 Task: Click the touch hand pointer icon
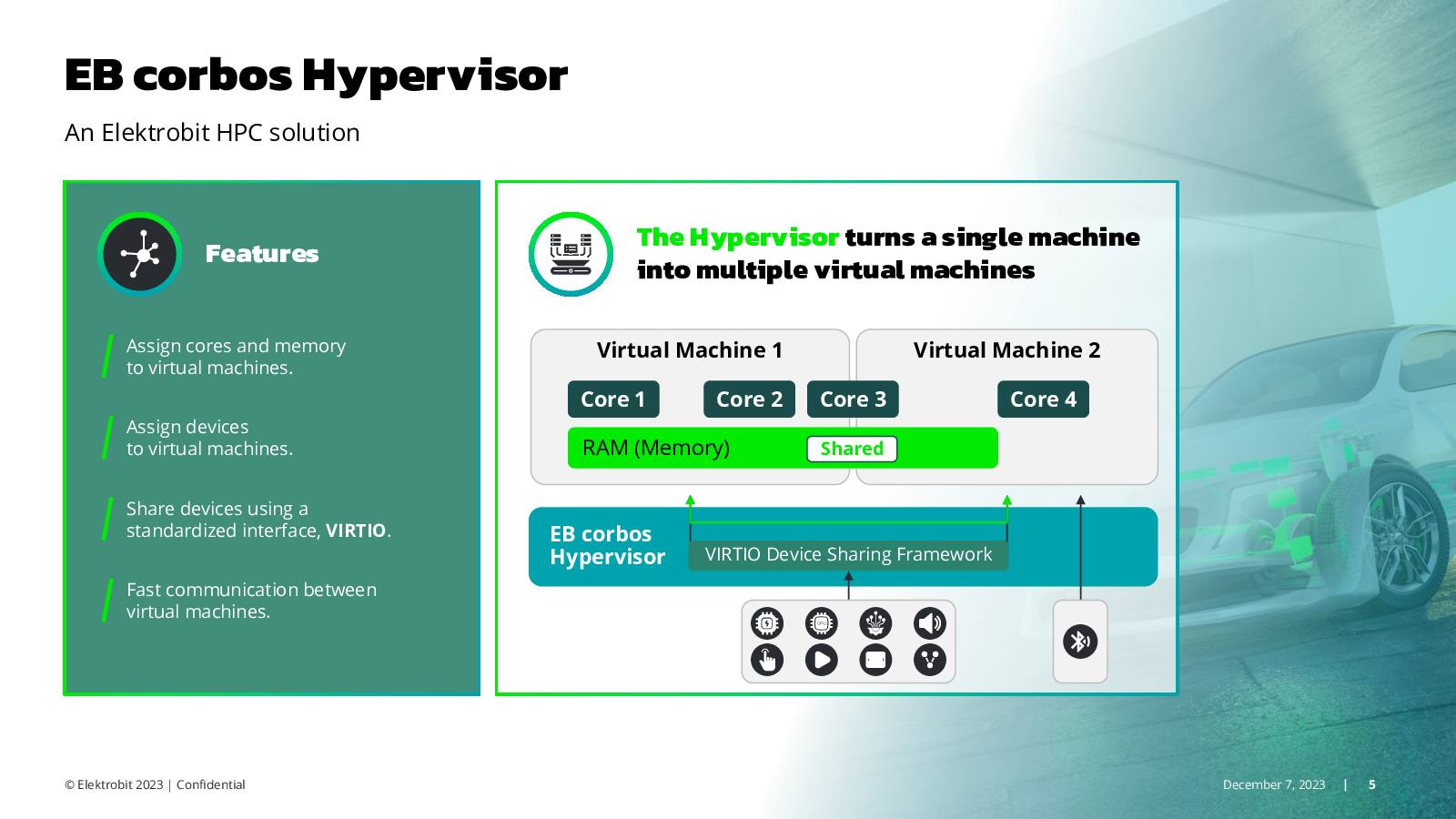pyautogui.click(x=767, y=660)
